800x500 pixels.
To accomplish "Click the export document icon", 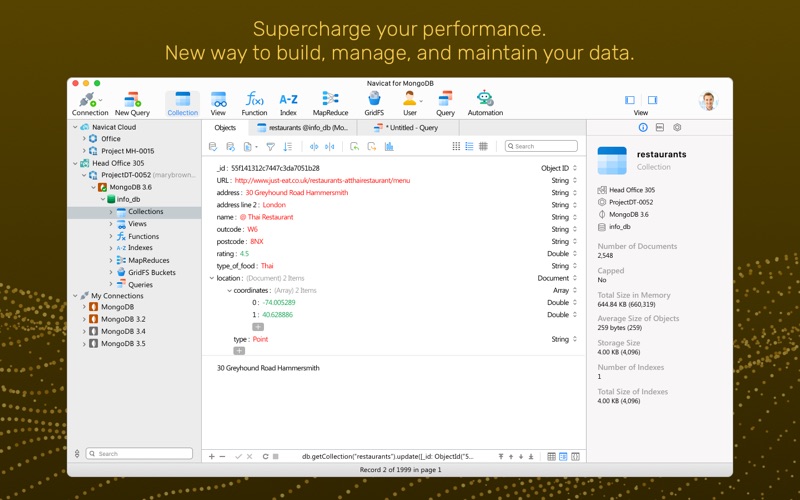I will coord(372,146).
